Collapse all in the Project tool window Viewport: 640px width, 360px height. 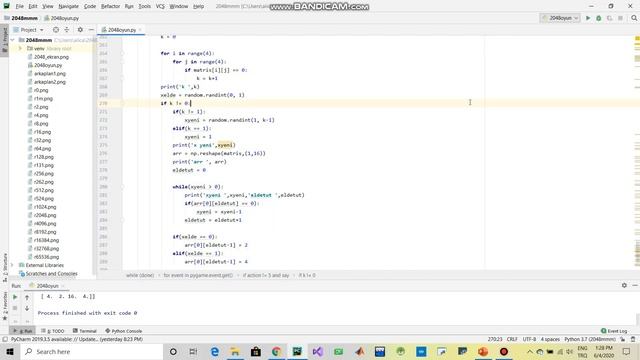point(67,30)
